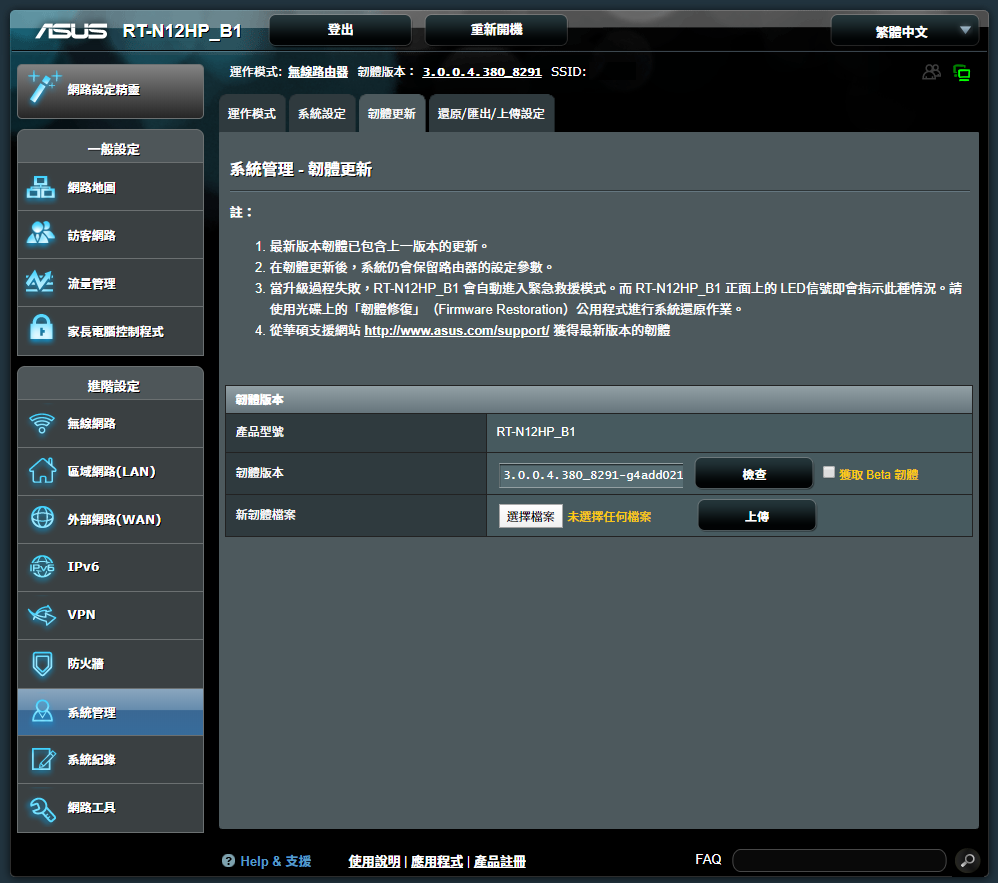The width and height of the screenshot is (998, 883).
Task: Click the 獲取 Beta 韌體 label text
Action: (878, 474)
